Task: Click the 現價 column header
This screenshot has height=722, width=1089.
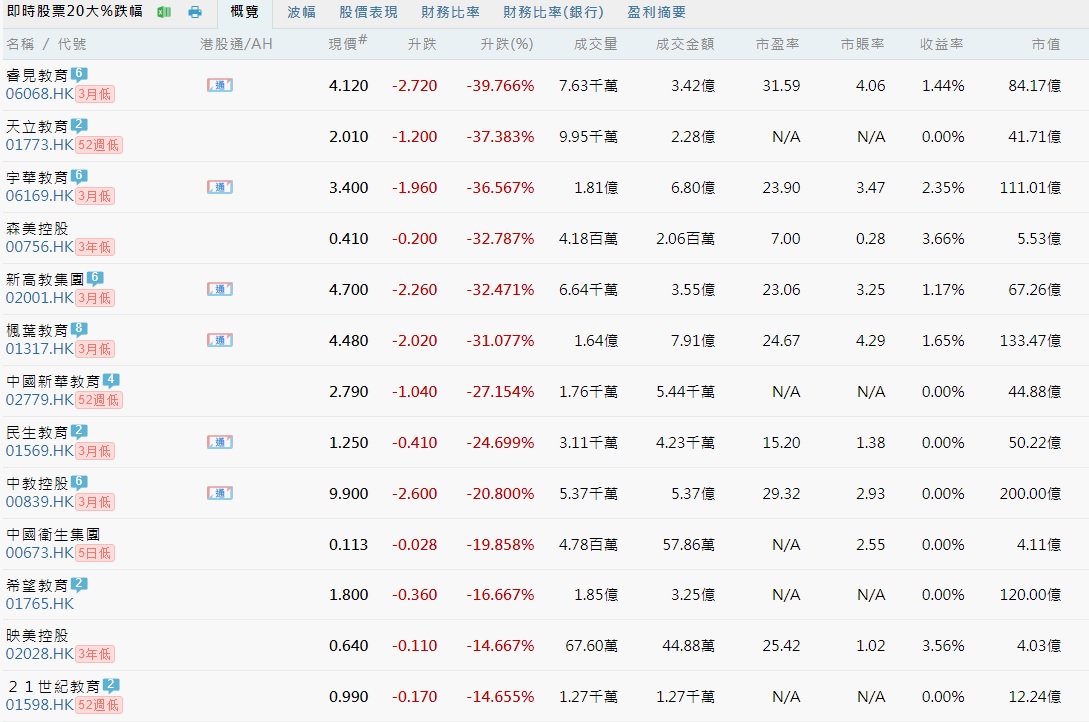Action: [x=347, y=44]
